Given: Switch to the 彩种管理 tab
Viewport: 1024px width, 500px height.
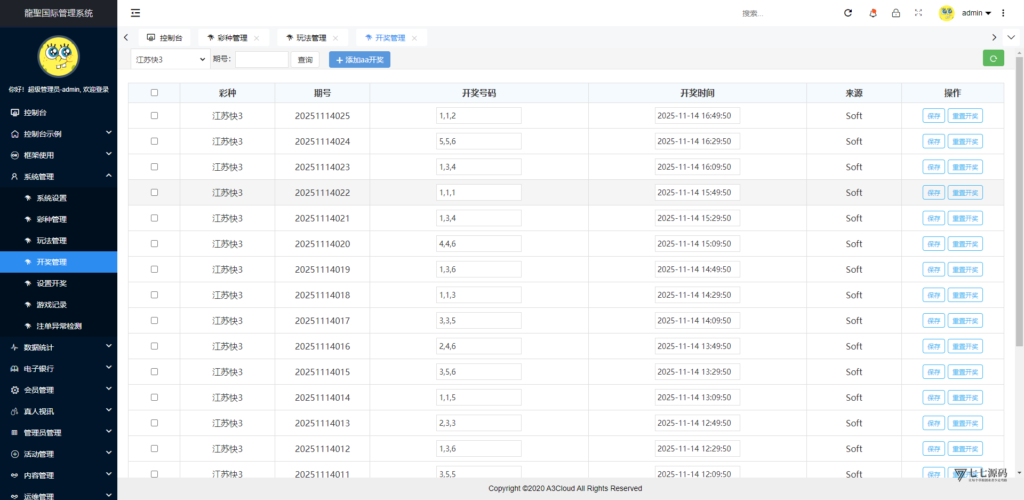Looking at the screenshot, I should pos(232,38).
